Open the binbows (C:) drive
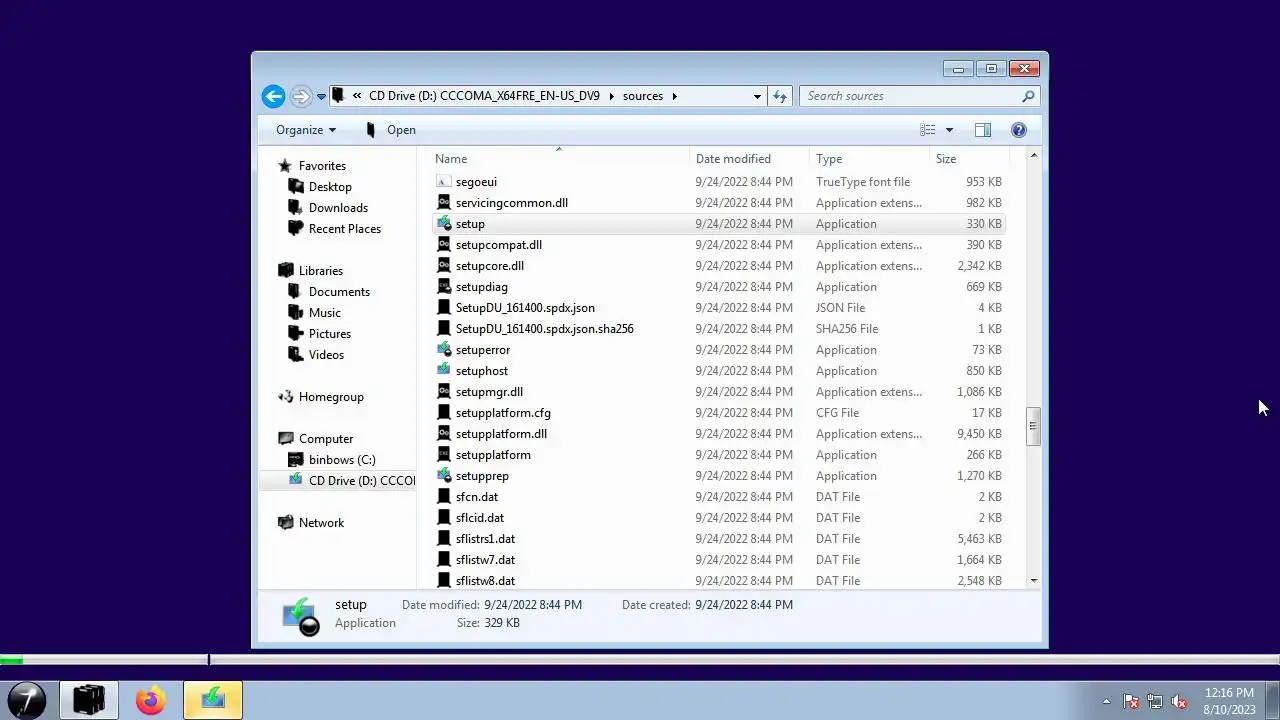Viewport: 1280px width, 720px height. click(x=342, y=460)
